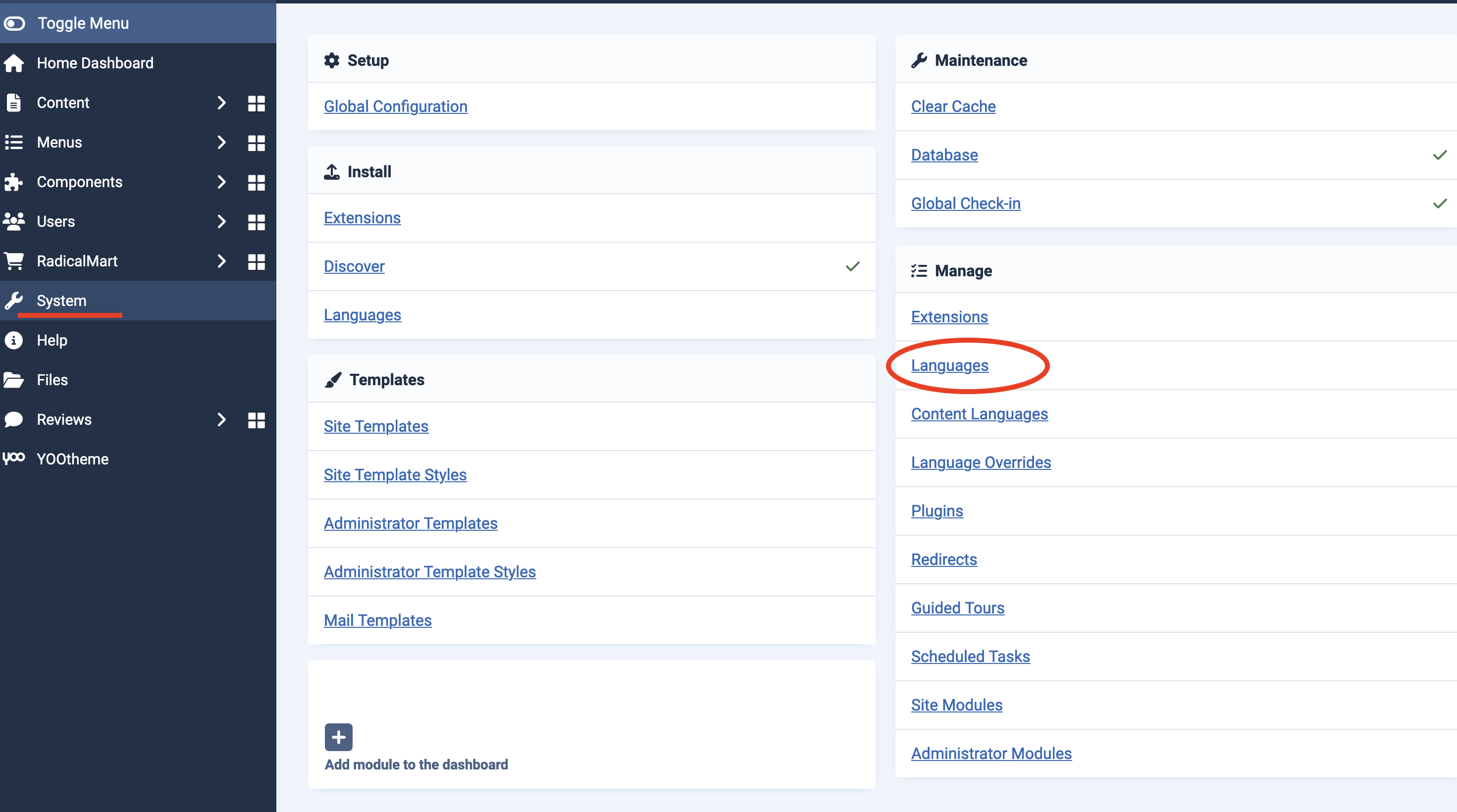The image size is (1457, 812).
Task: Open the Help sidebar menu item
Action: click(x=52, y=341)
